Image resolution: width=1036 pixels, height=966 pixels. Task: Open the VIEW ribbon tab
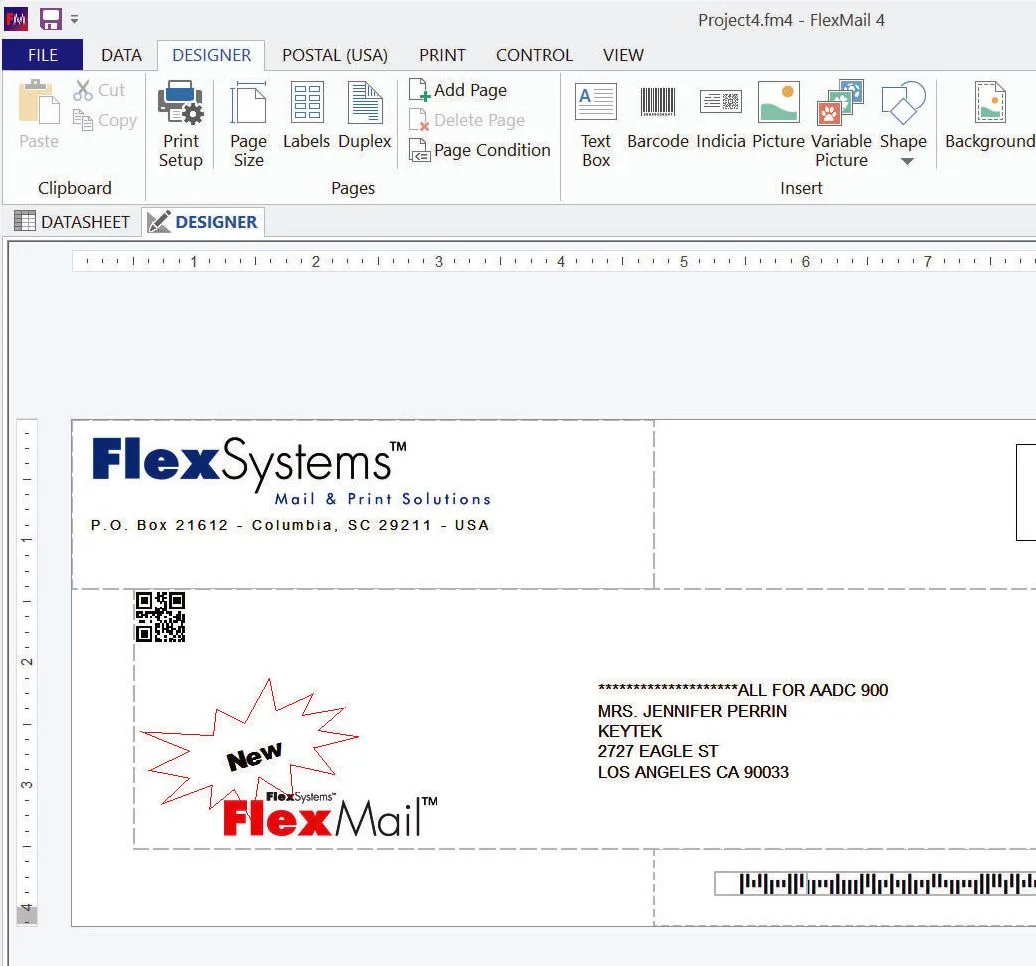coord(623,55)
